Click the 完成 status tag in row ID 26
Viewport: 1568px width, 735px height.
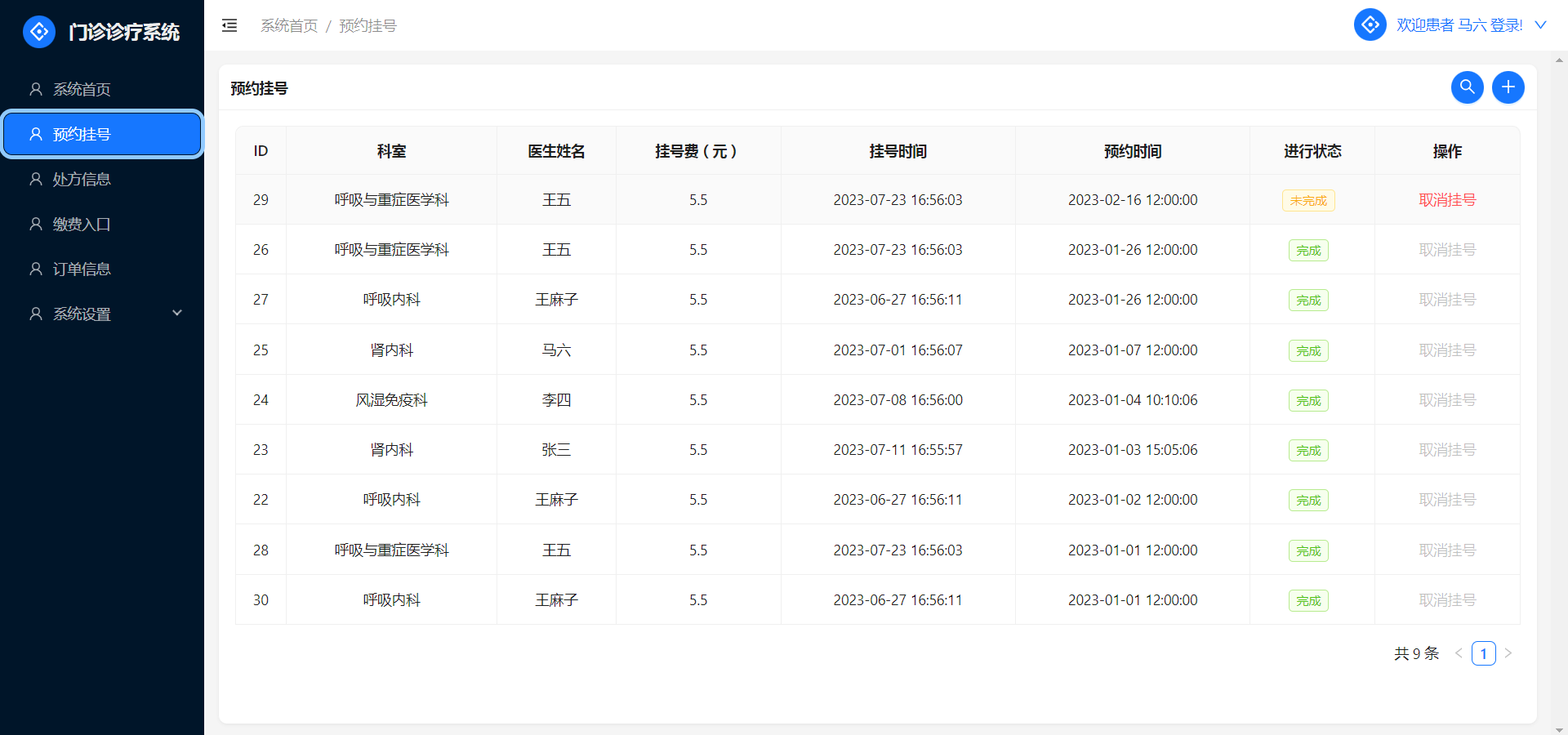pyautogui.click(x=1308, y=251)
